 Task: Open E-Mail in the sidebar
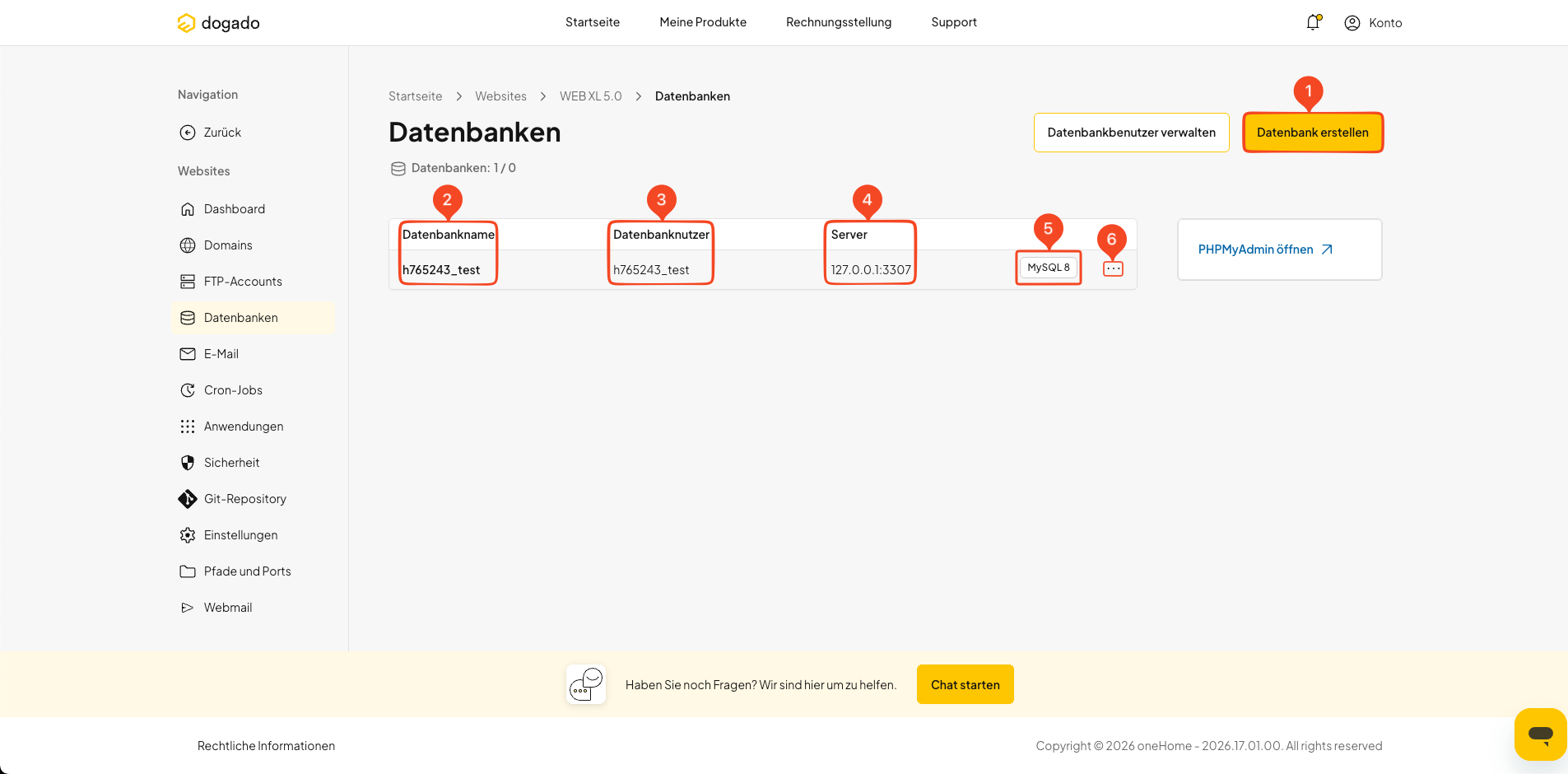pyautogui.click(x=254, y=354)
